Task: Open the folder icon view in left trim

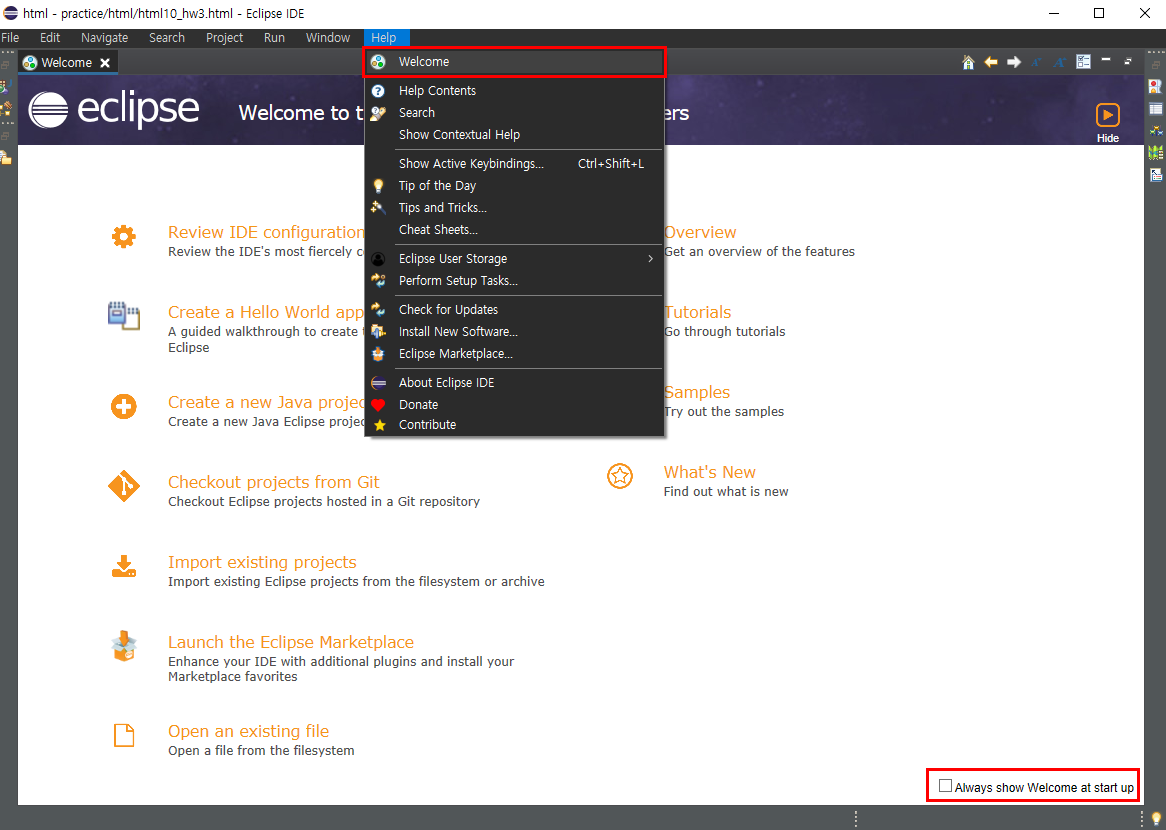Action: [5, 157]
